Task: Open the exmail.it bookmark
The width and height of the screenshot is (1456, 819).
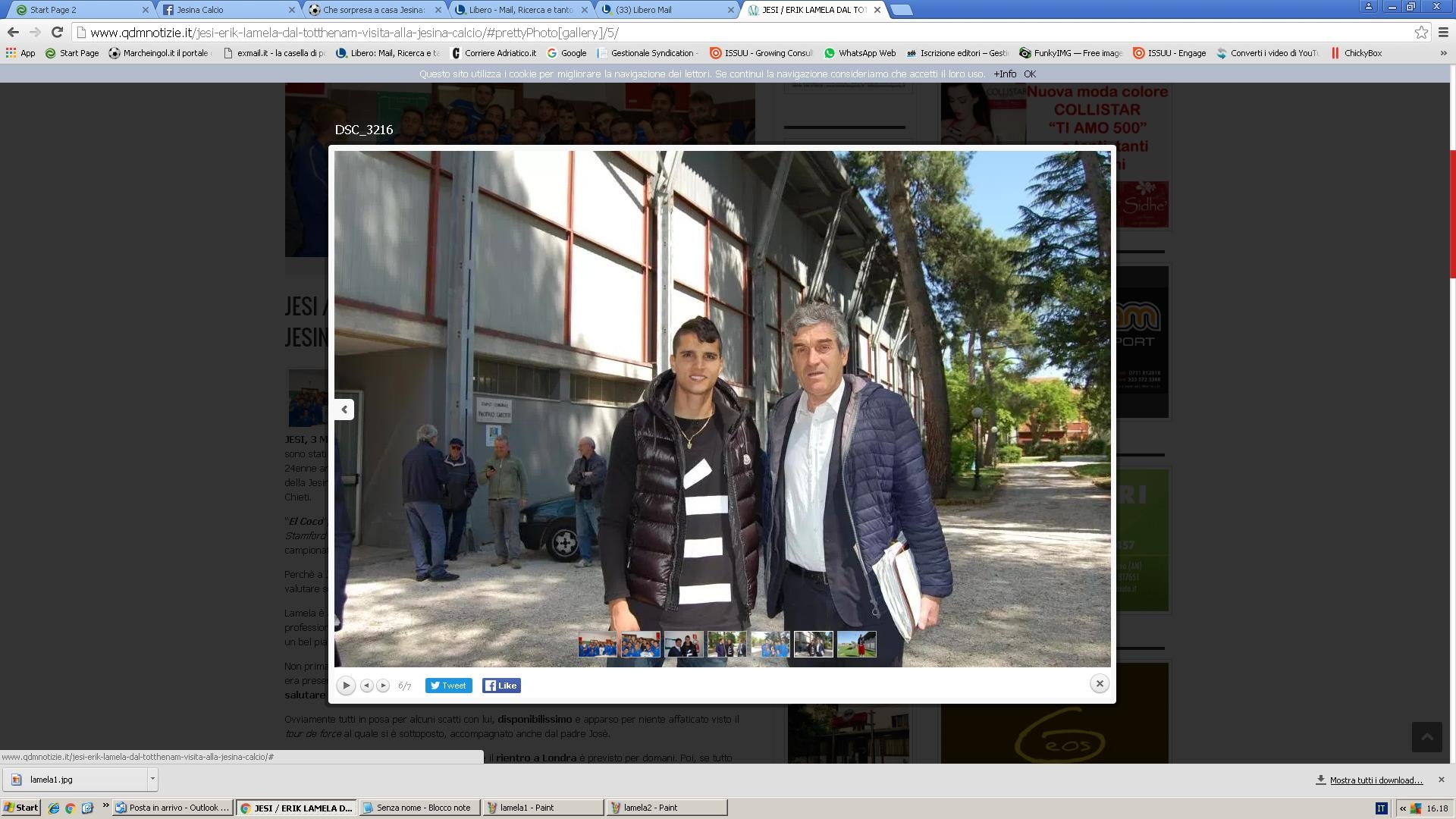Action: (274, 53)
